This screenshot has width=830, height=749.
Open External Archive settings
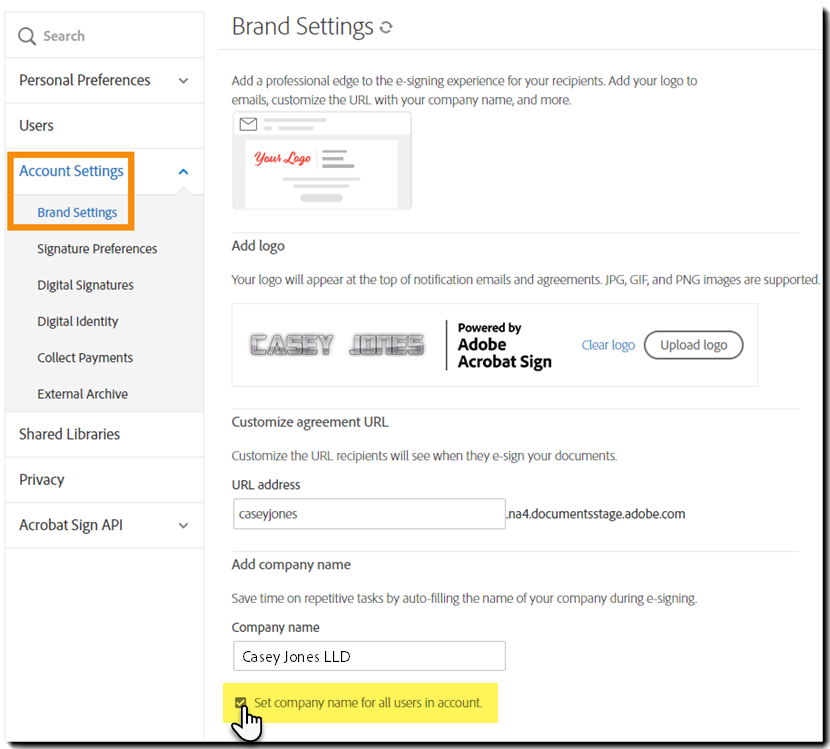point(83,394)
